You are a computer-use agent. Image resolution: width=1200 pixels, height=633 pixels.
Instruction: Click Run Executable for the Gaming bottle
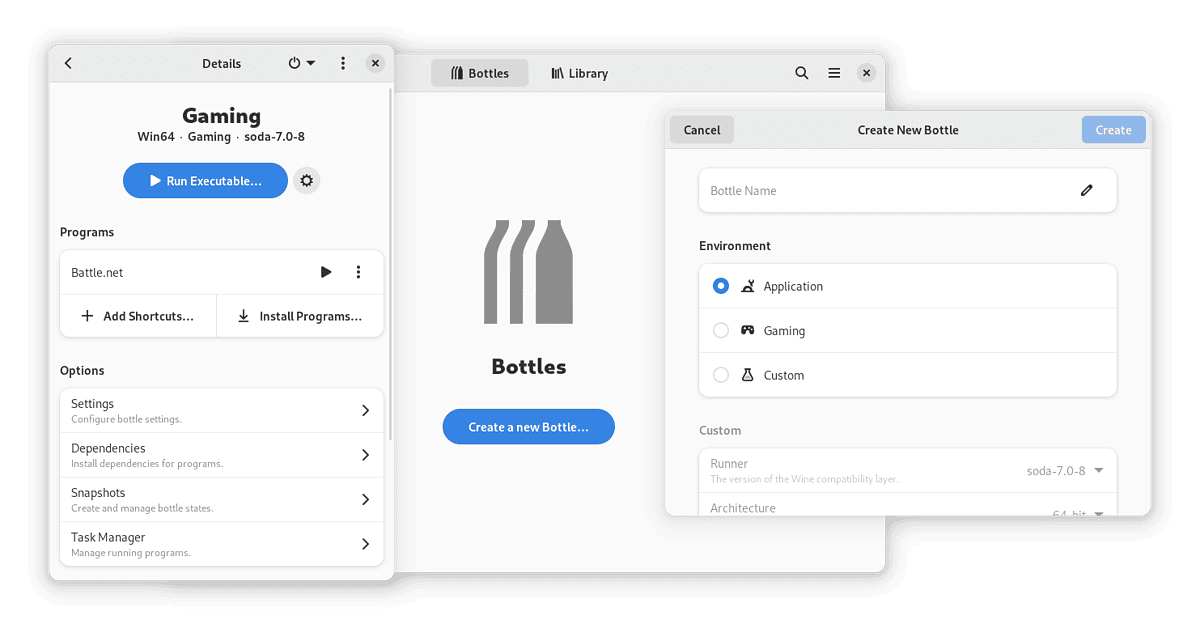(205, 180)
